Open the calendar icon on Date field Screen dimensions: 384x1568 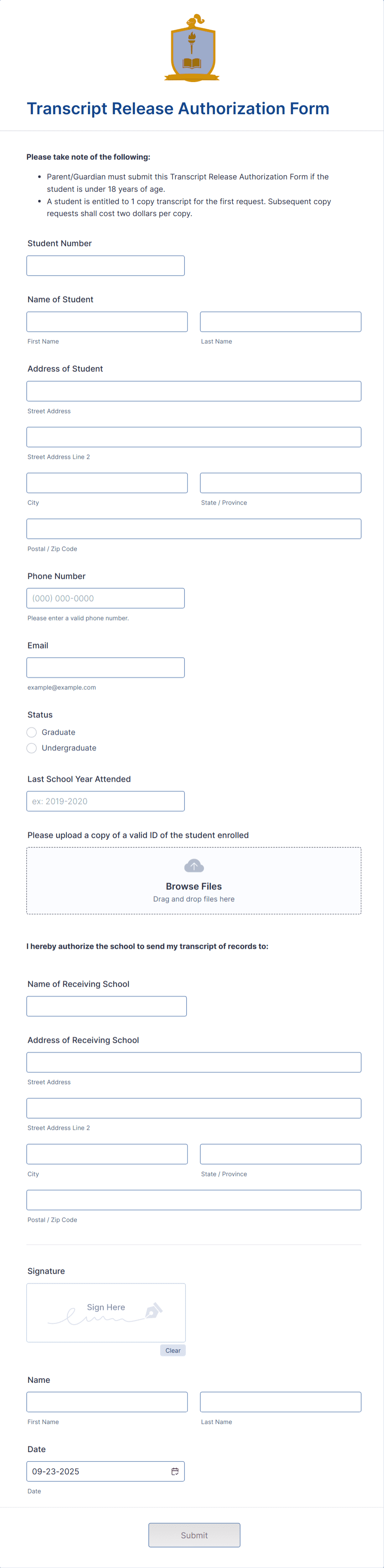tap(175, 1471)
